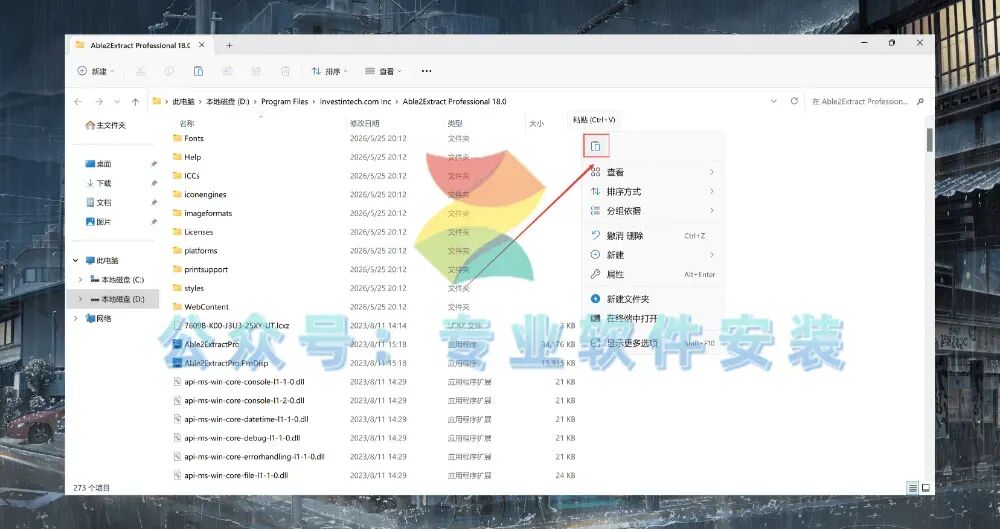1000x529 pixels.
Task: Sort by Size column header
Action: tap(536, 123)
